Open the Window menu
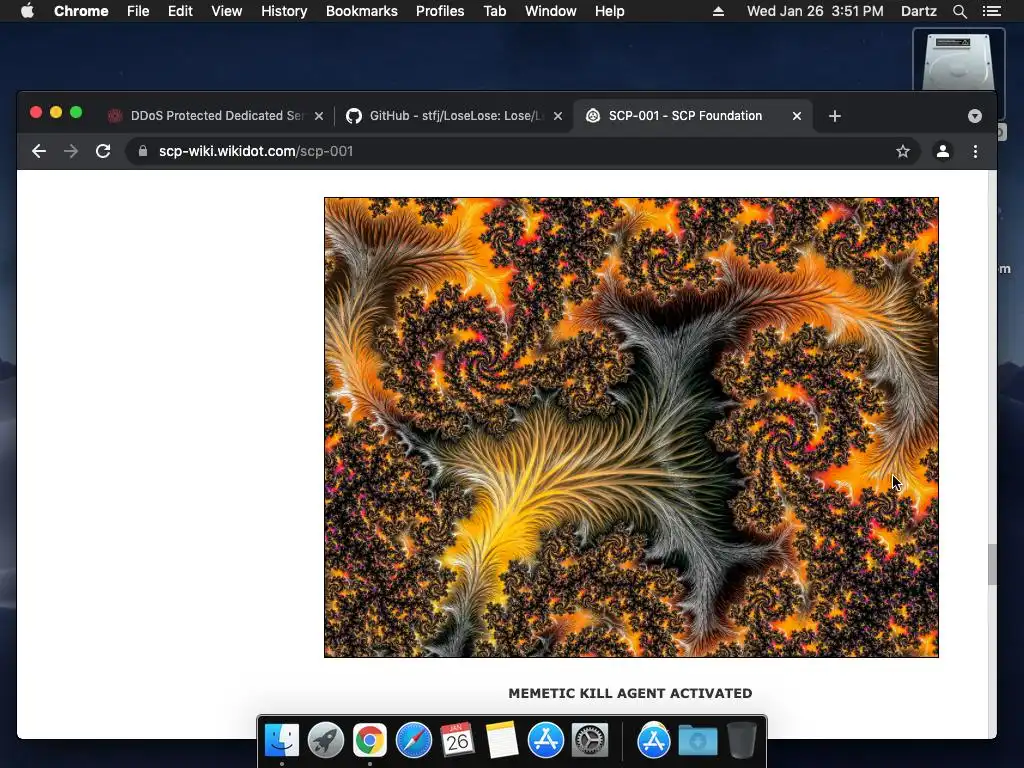Viewport: 1024px width, 768px height. [x=551, y=11]
